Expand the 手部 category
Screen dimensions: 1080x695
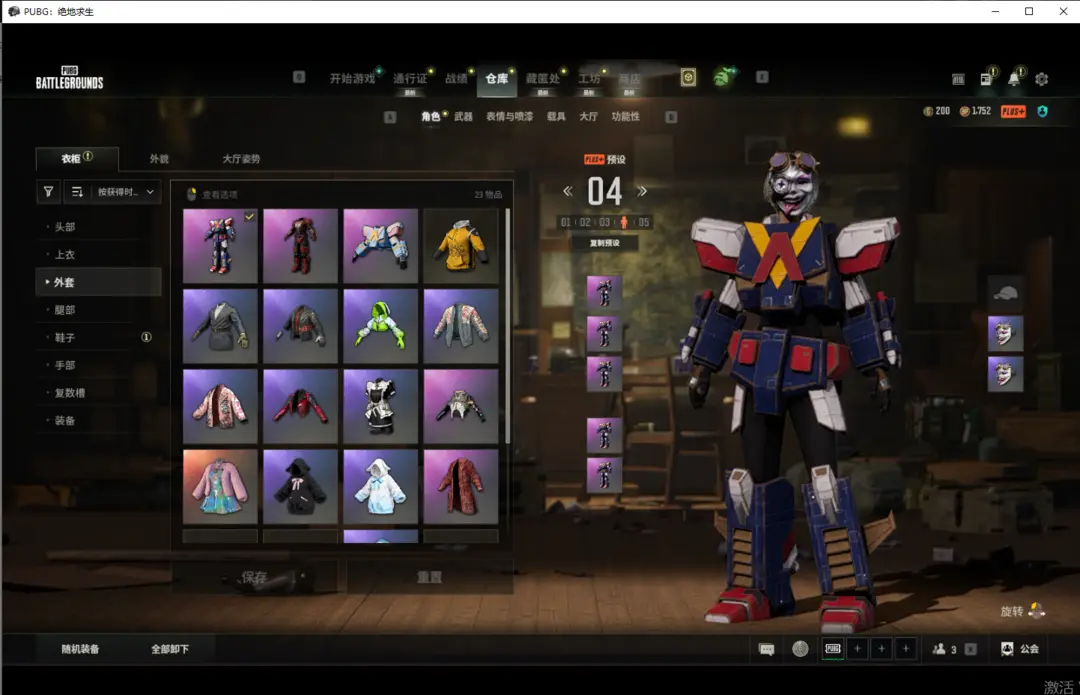[x=98, y=365]
